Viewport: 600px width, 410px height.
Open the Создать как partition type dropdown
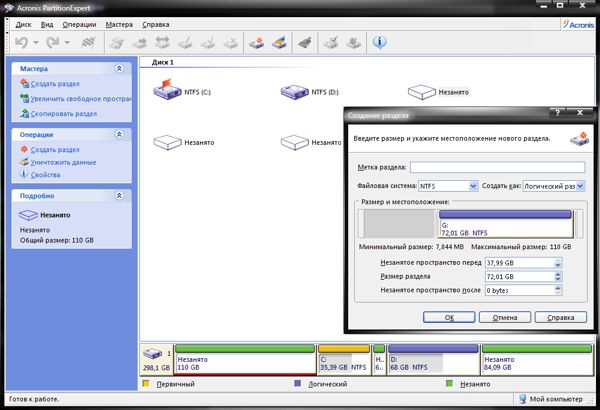point(580,186)
